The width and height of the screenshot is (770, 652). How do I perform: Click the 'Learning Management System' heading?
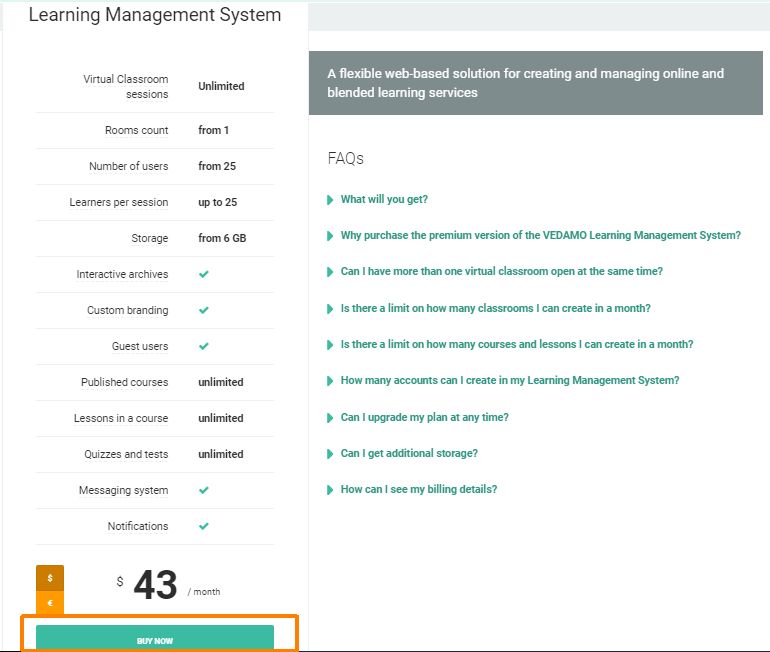(155, 15)
